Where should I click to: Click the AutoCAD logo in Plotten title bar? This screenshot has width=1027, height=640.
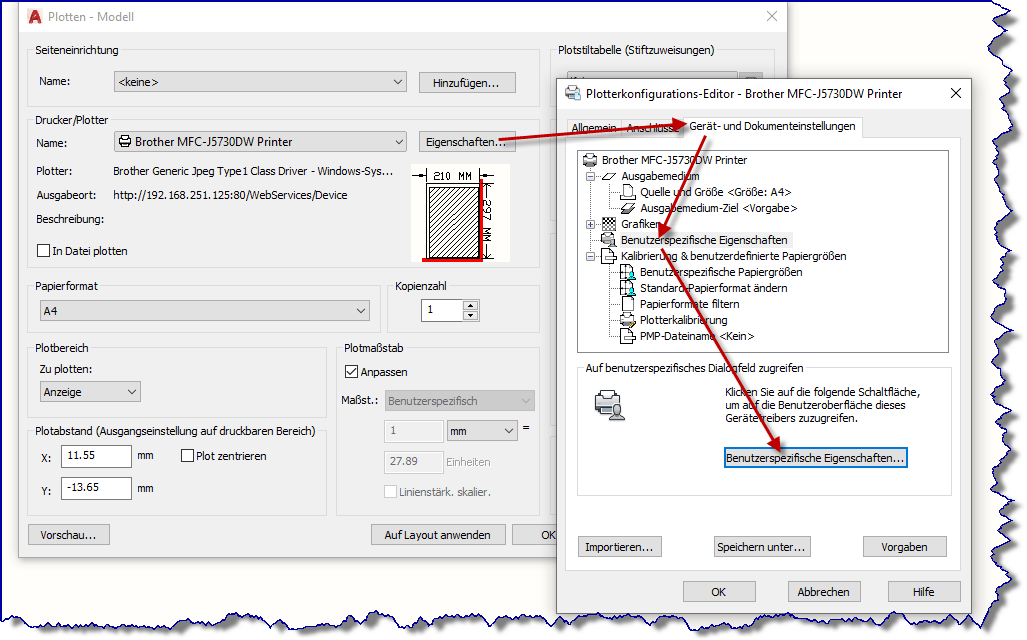35,17
